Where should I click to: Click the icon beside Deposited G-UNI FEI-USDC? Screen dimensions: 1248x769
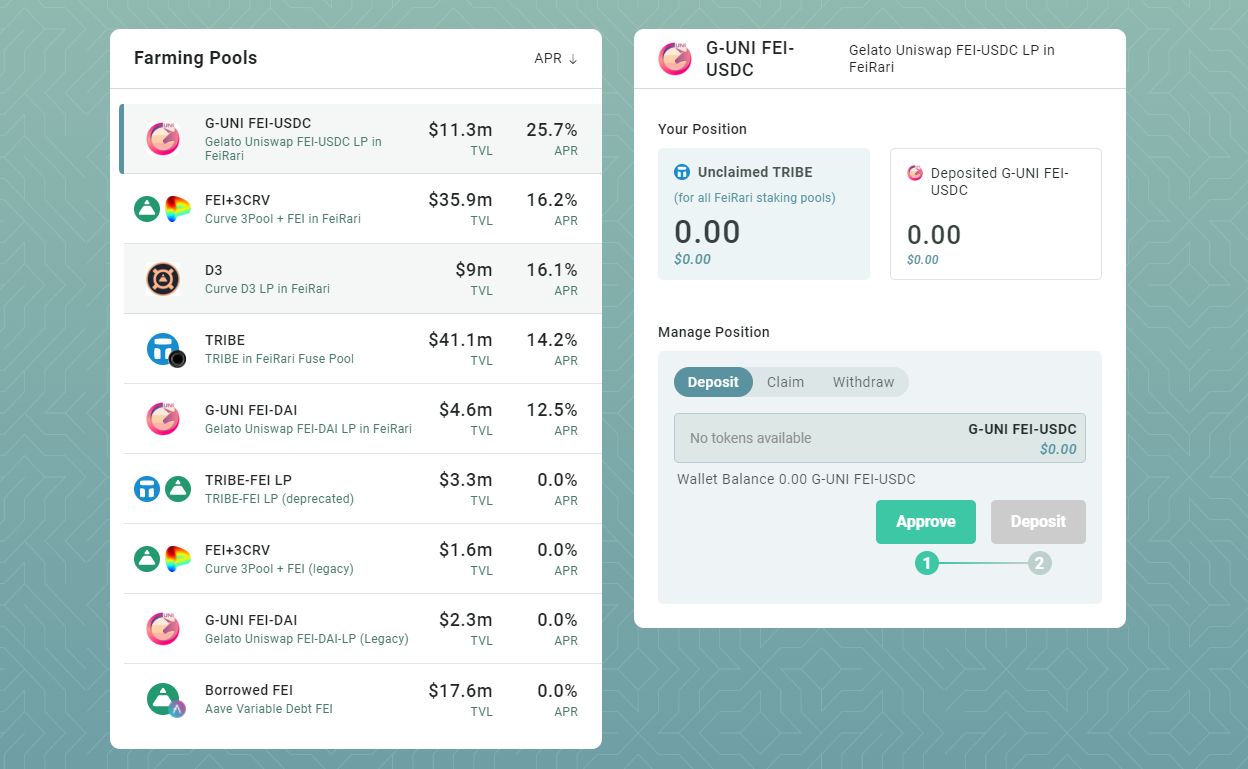[915, 173]
